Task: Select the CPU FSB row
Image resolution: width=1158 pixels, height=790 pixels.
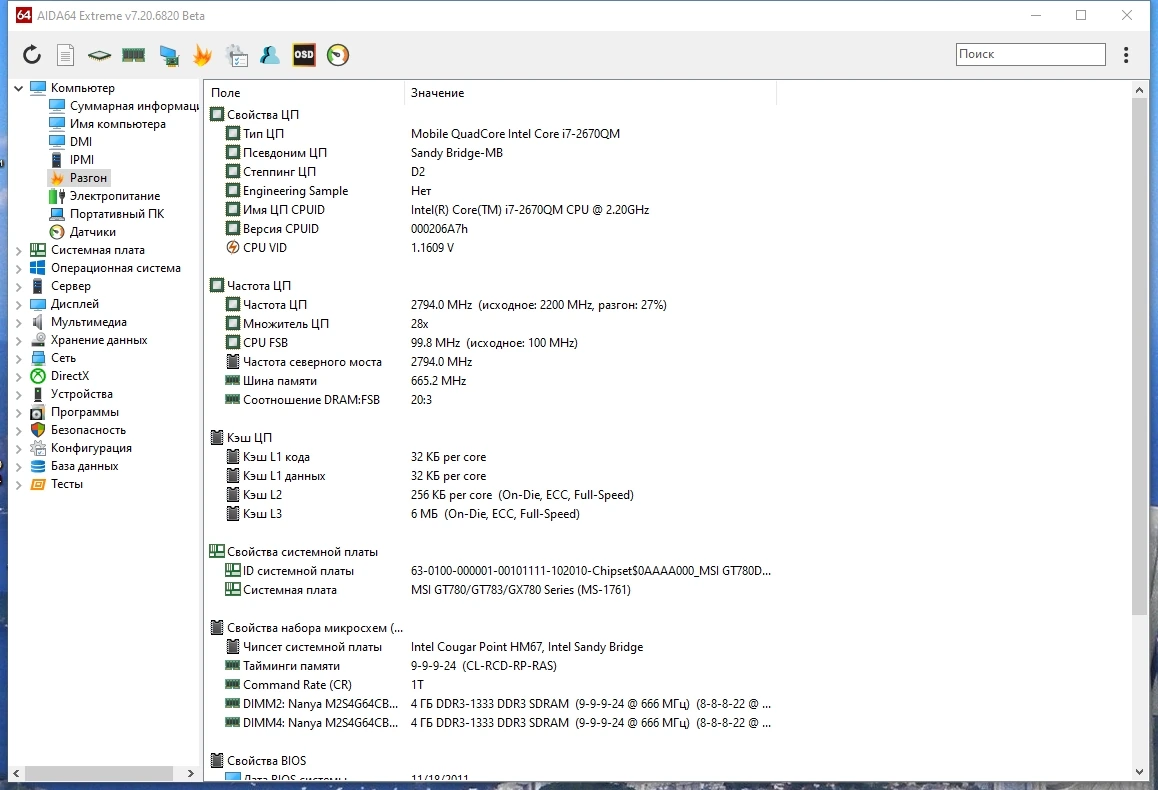Action: (x=491, y=343)
